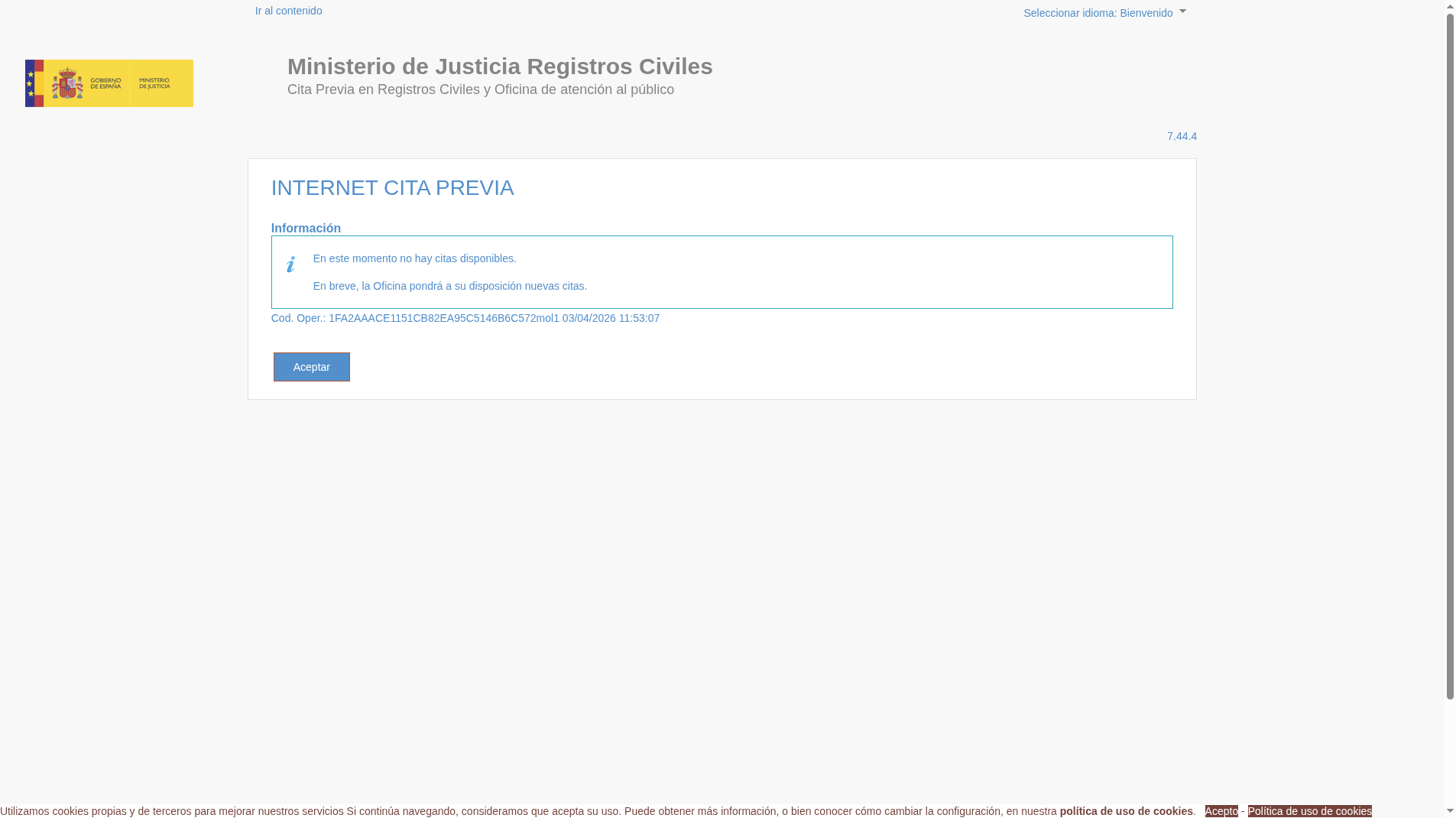Follow the 'Ir al contenido' link
Viewport: 1456px width, 818px height.
pos(288,11)
